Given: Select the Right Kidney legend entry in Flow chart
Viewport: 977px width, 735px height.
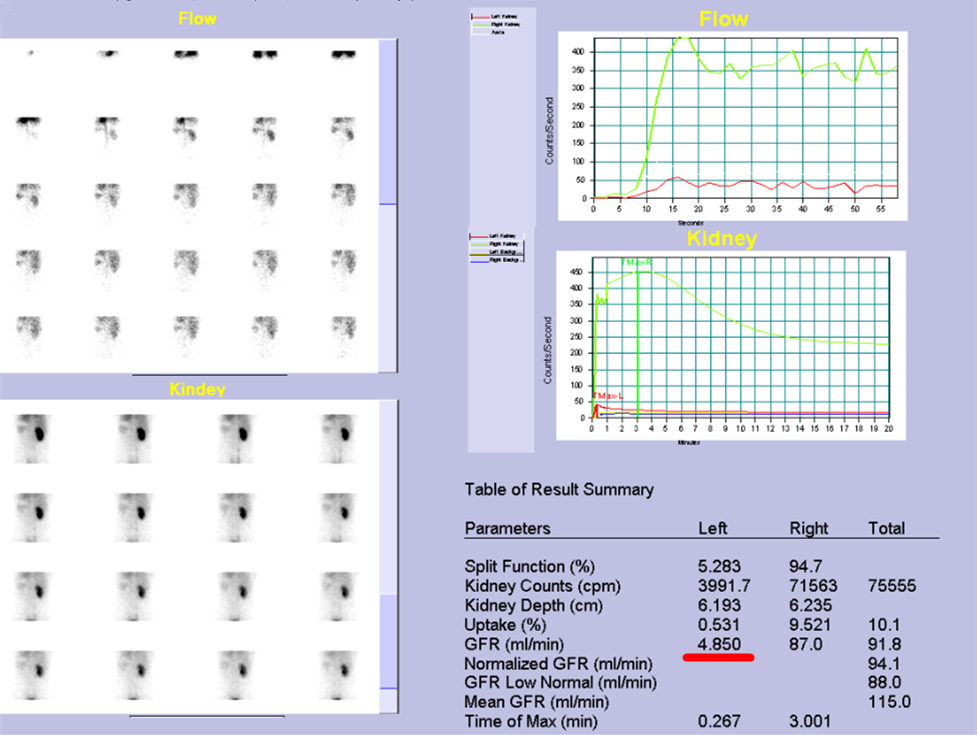Looking at the screenshot, I should point(505,25).
